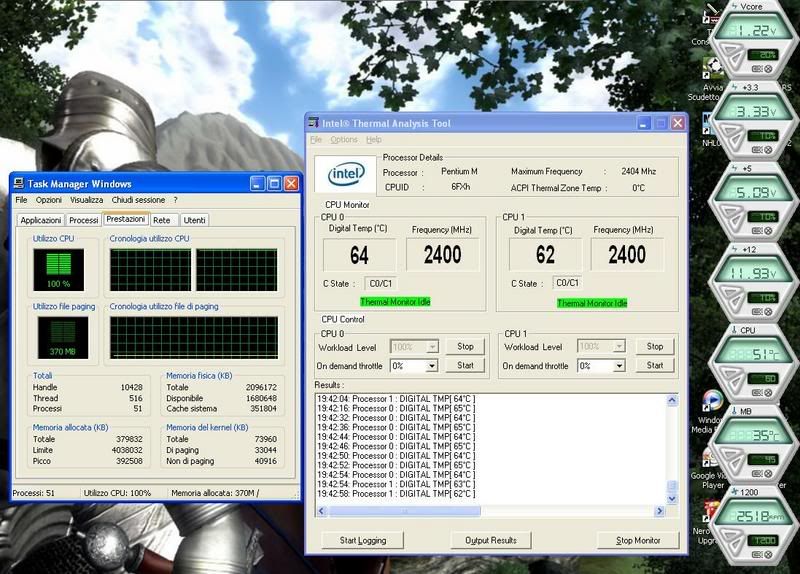Viewport: 800px width, 574px height.
Task: Click the CPU temperature gadget showing 51°C
Action: [x=757, y=355]
